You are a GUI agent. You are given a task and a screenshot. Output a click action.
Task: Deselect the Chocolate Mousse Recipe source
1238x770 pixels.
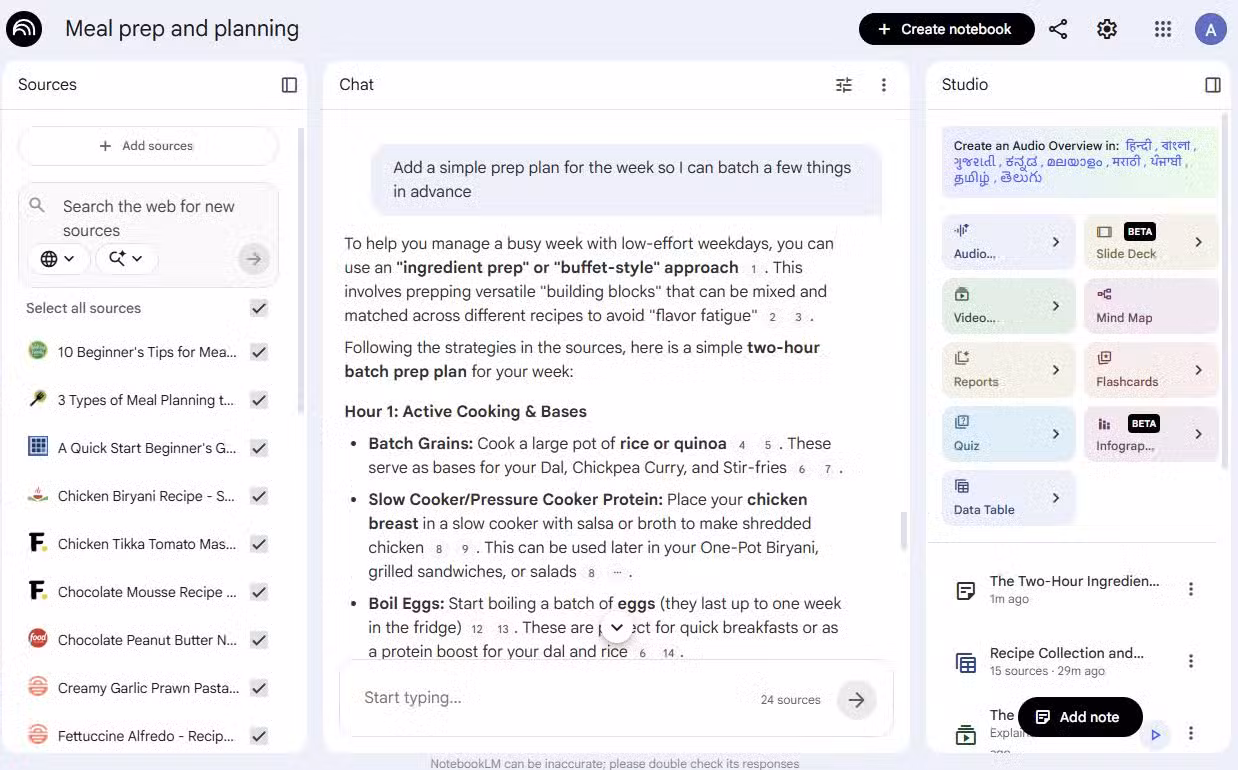[259, 592]
